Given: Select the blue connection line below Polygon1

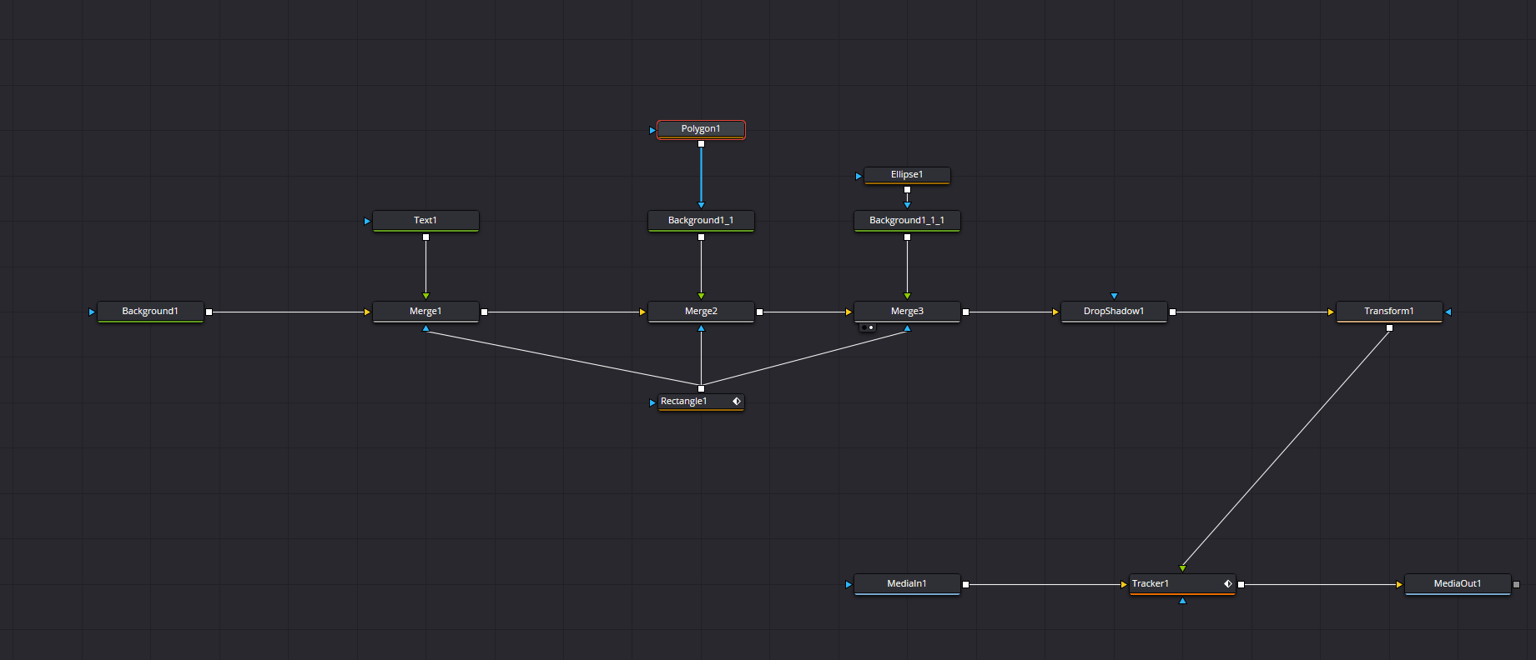Looking at the screenshot, I should point(701,175).
